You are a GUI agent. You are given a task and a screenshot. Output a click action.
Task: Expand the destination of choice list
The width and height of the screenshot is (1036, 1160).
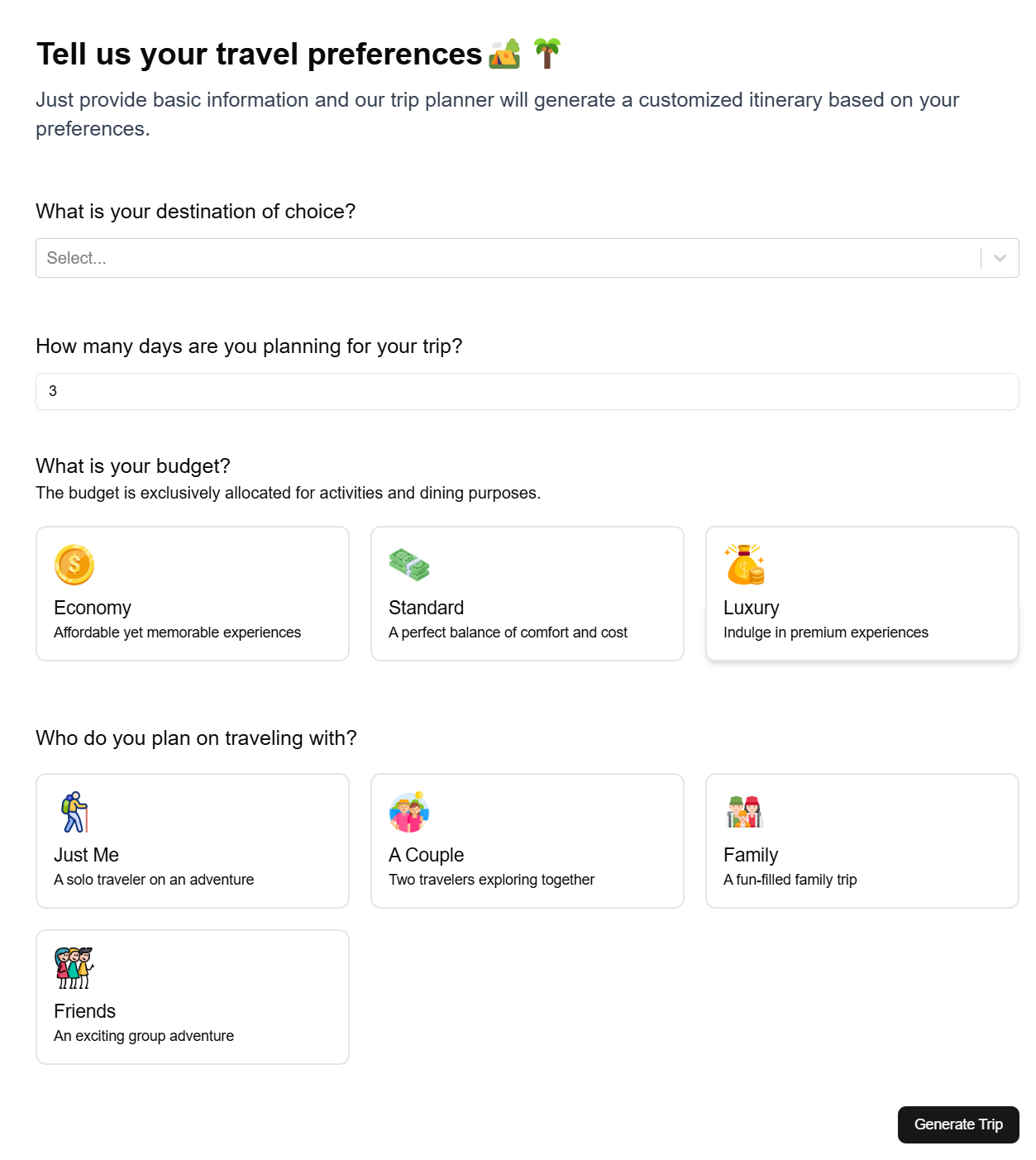(496, 257)
